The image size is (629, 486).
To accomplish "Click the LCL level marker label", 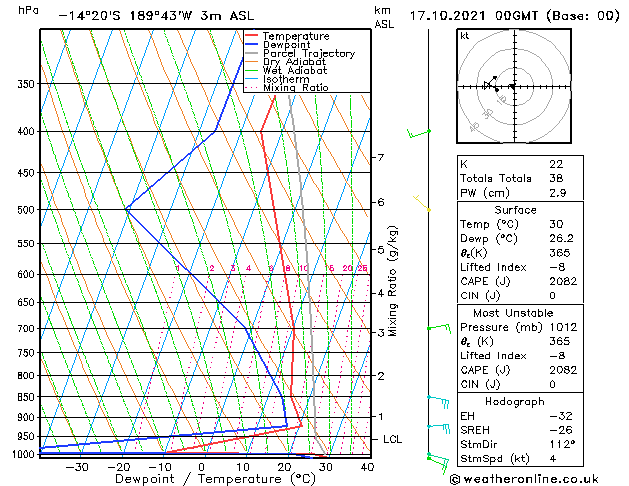I will [x=392, y=439].
